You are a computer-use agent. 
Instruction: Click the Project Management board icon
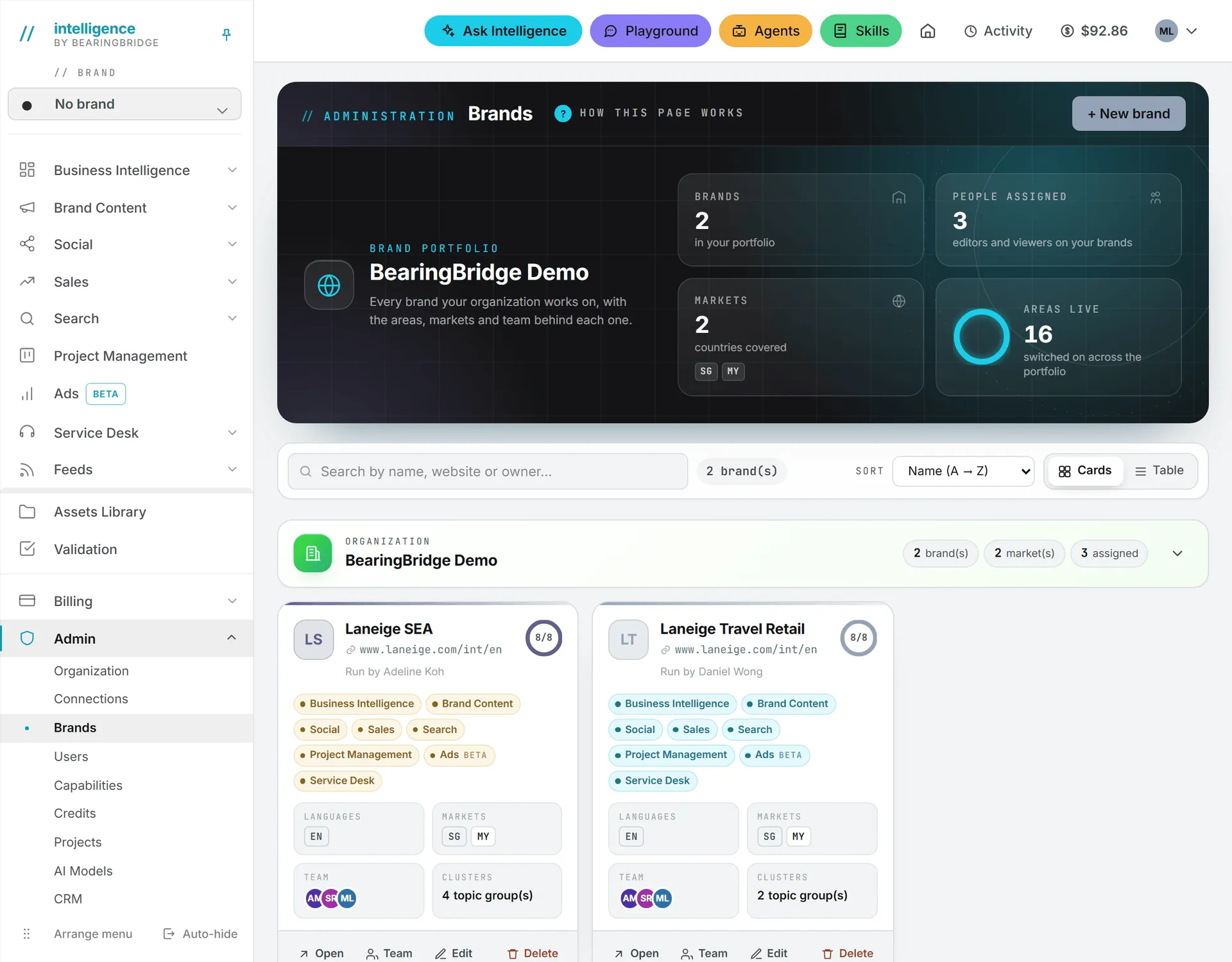tap(27, 356)
